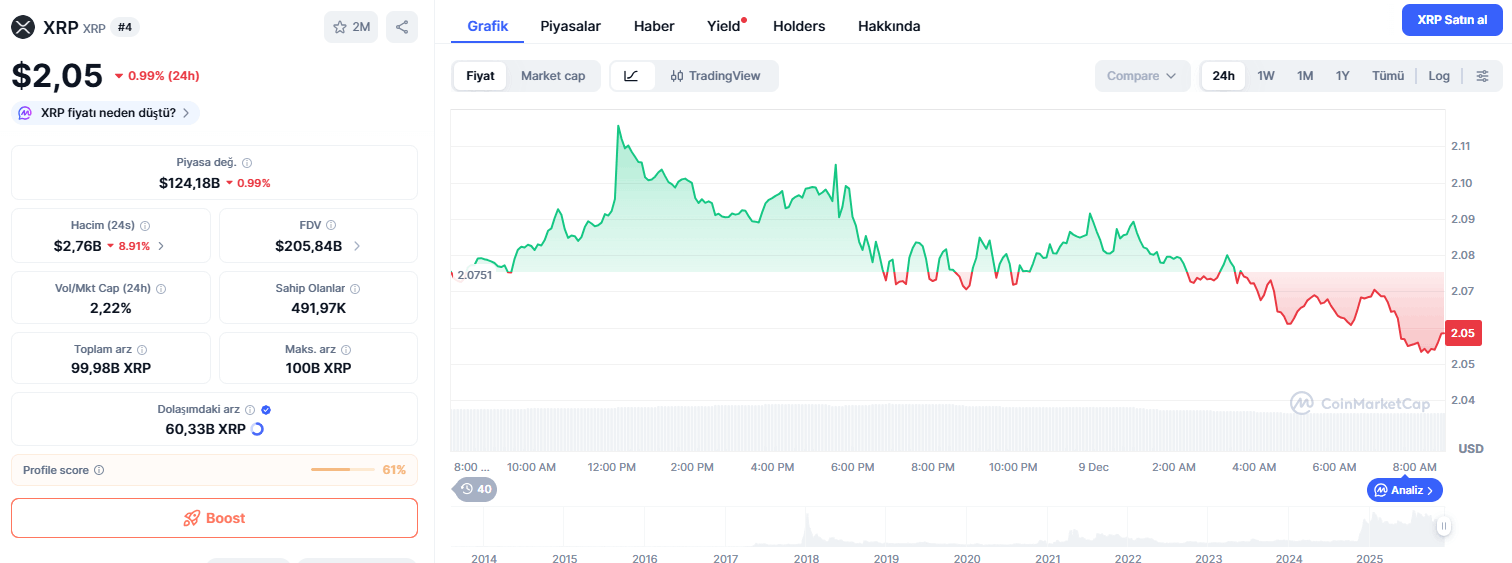Click the history clock 40 badge
1512x563 pixels.
pyautogui.click(x=476, y=489)
